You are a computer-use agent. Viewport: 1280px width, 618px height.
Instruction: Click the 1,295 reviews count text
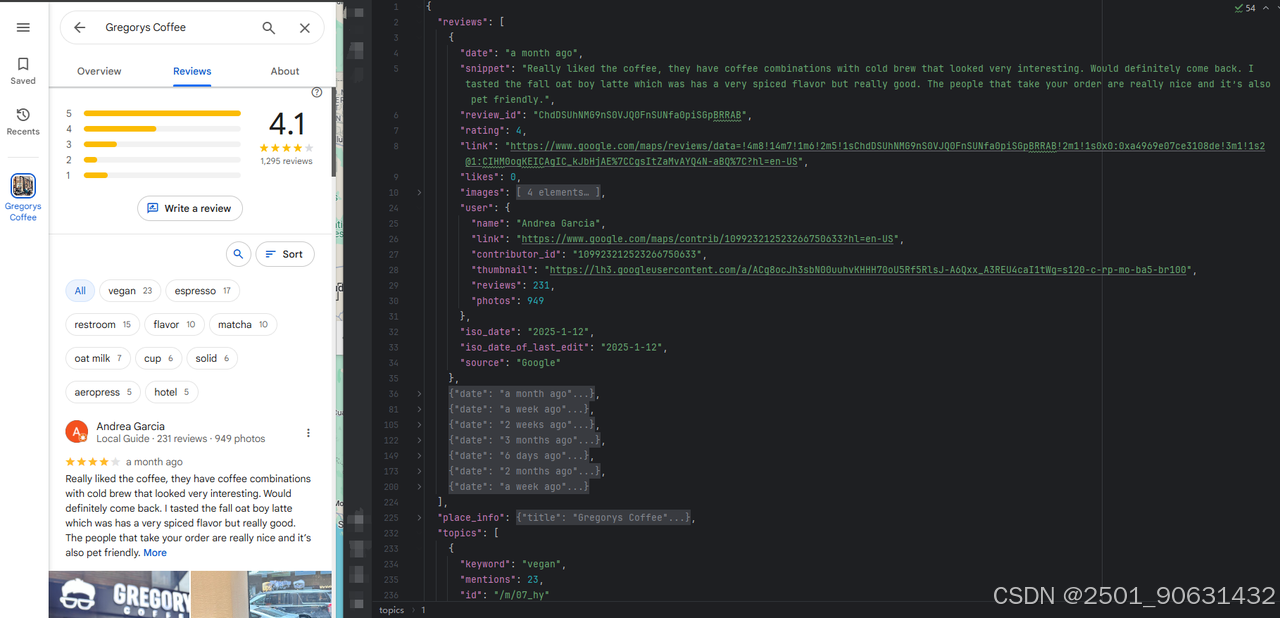point(286,161)
